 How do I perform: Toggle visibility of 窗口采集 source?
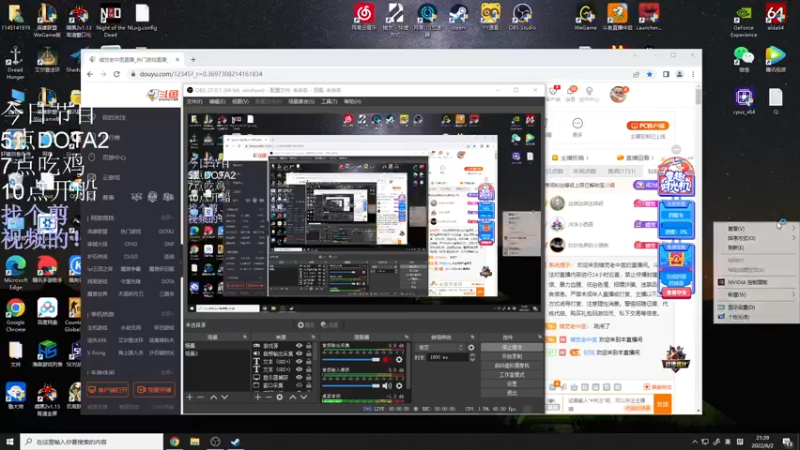coord(299,385)
